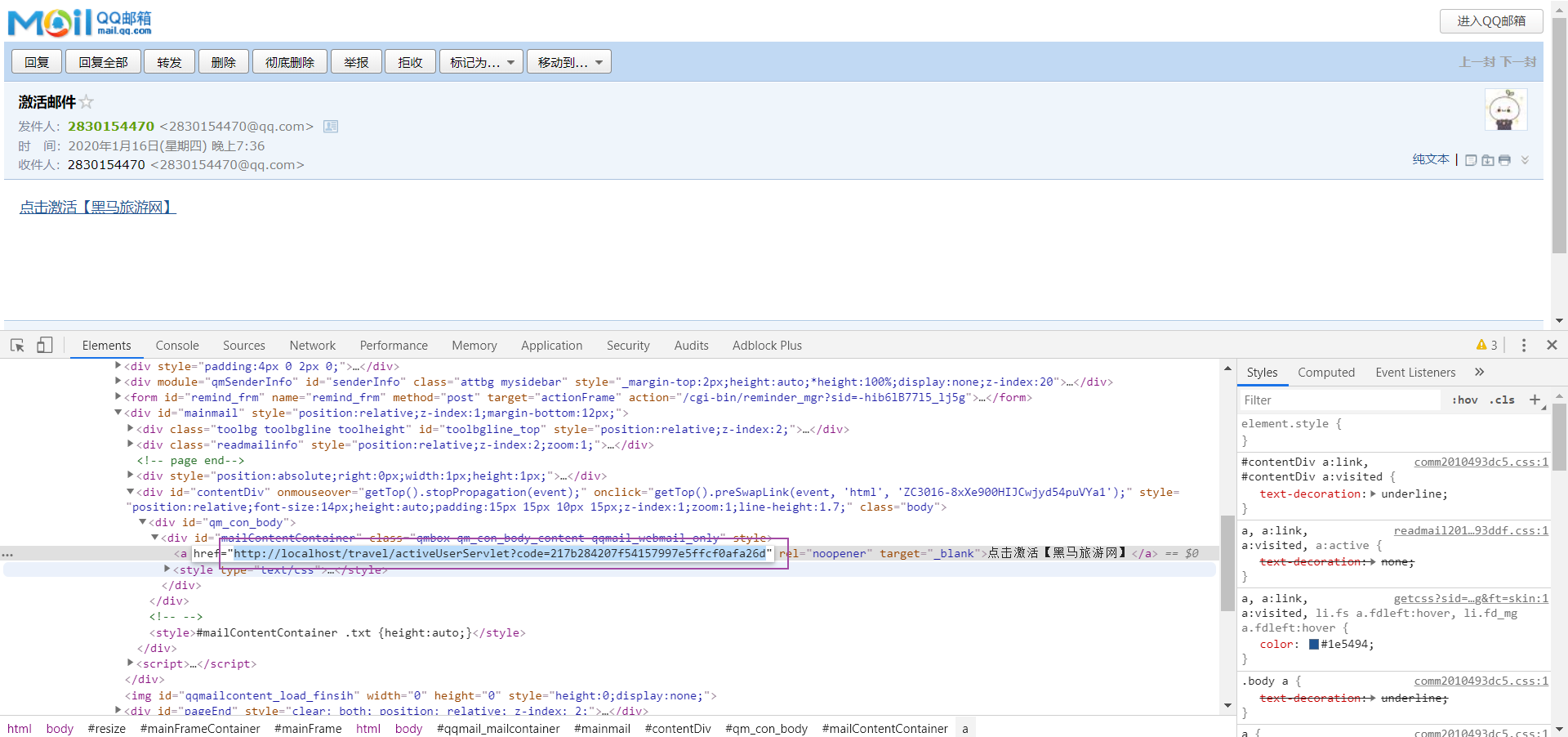Click the save-to-folder icon beside print

click(1488, 160)
